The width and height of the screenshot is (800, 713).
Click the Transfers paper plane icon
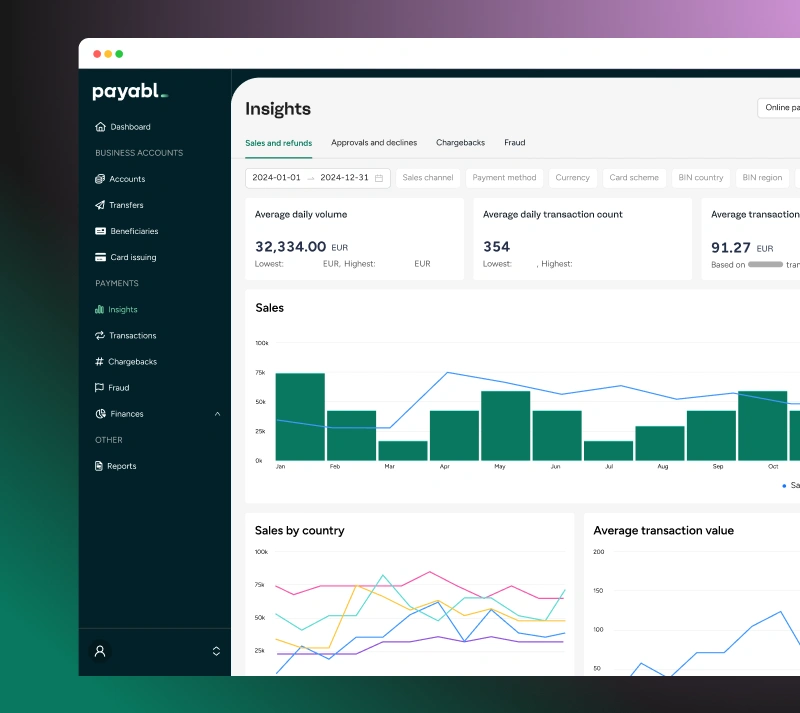100,205
